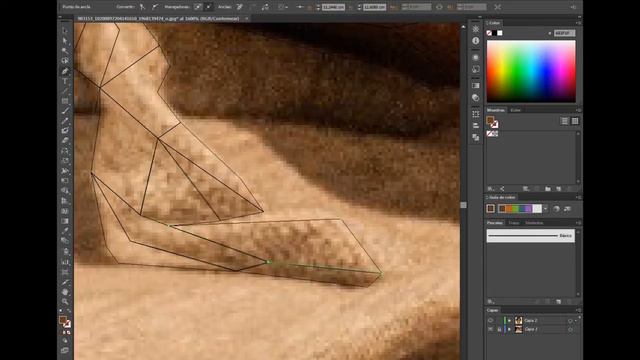Select the Eyedropper tool

[x=65, y=231]
